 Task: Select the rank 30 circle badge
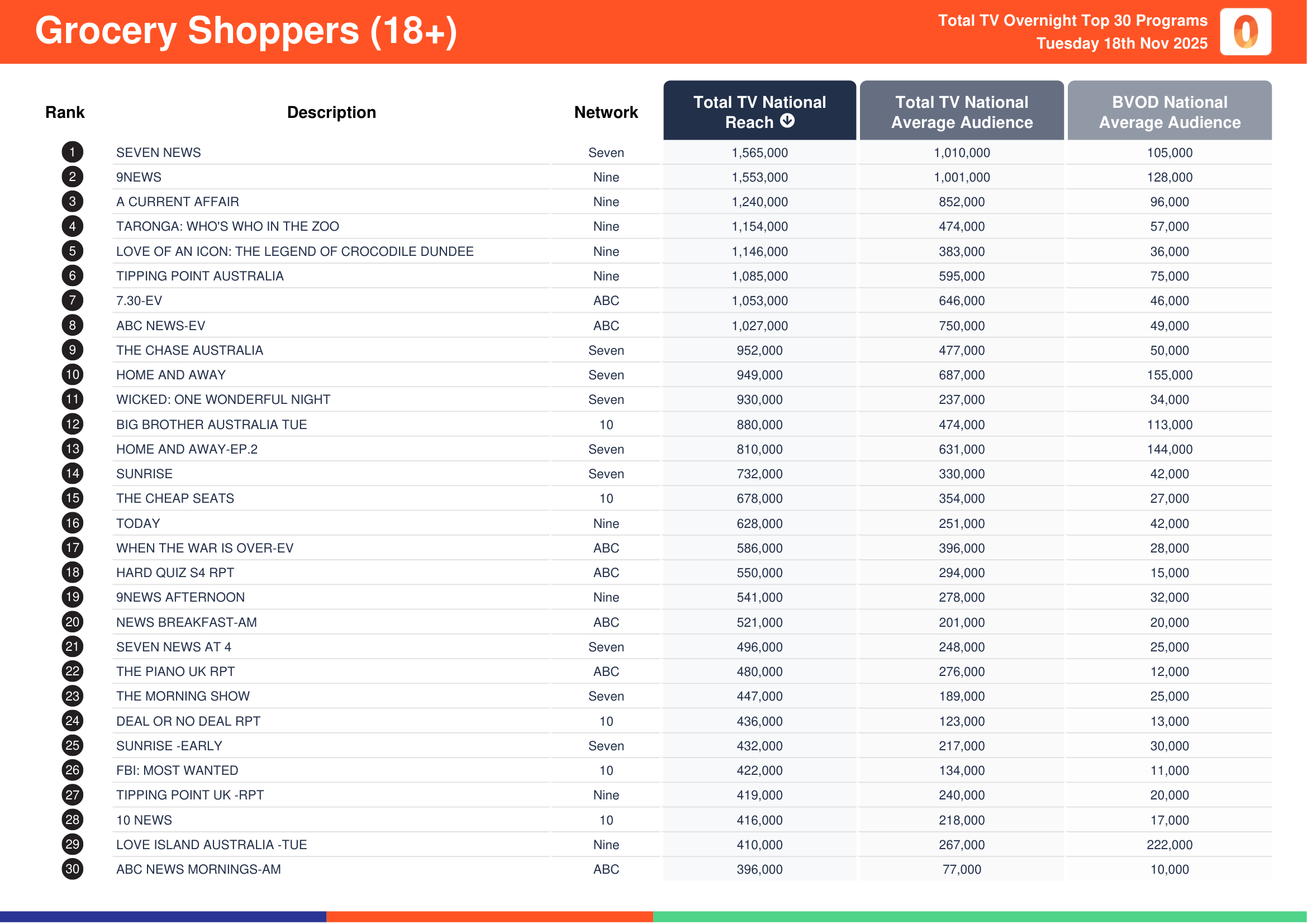pyautogui.click(x=72, y=869)
